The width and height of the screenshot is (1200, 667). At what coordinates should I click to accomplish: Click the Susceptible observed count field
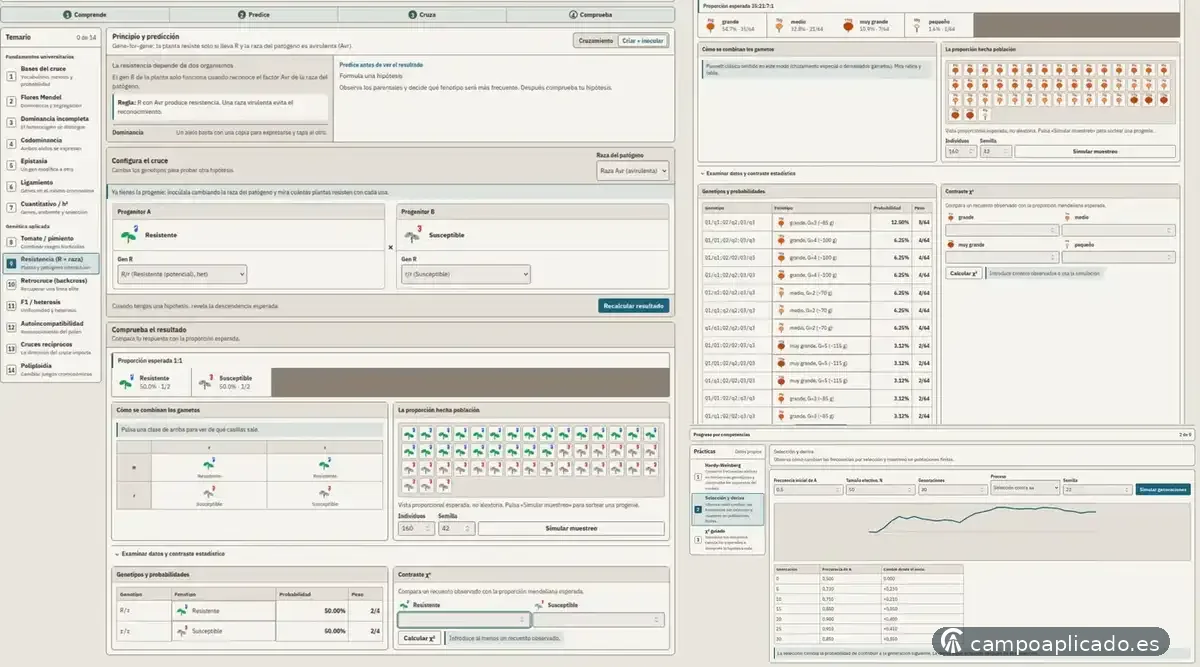599,620
